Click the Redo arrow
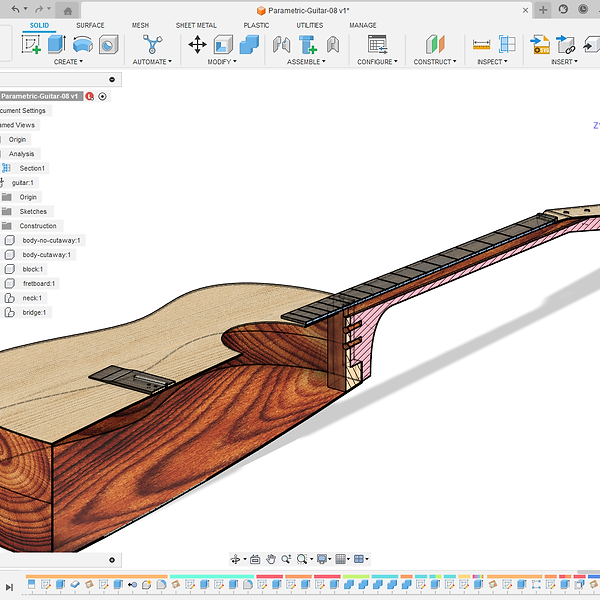 pyautogui.click(x=39, y=9)
